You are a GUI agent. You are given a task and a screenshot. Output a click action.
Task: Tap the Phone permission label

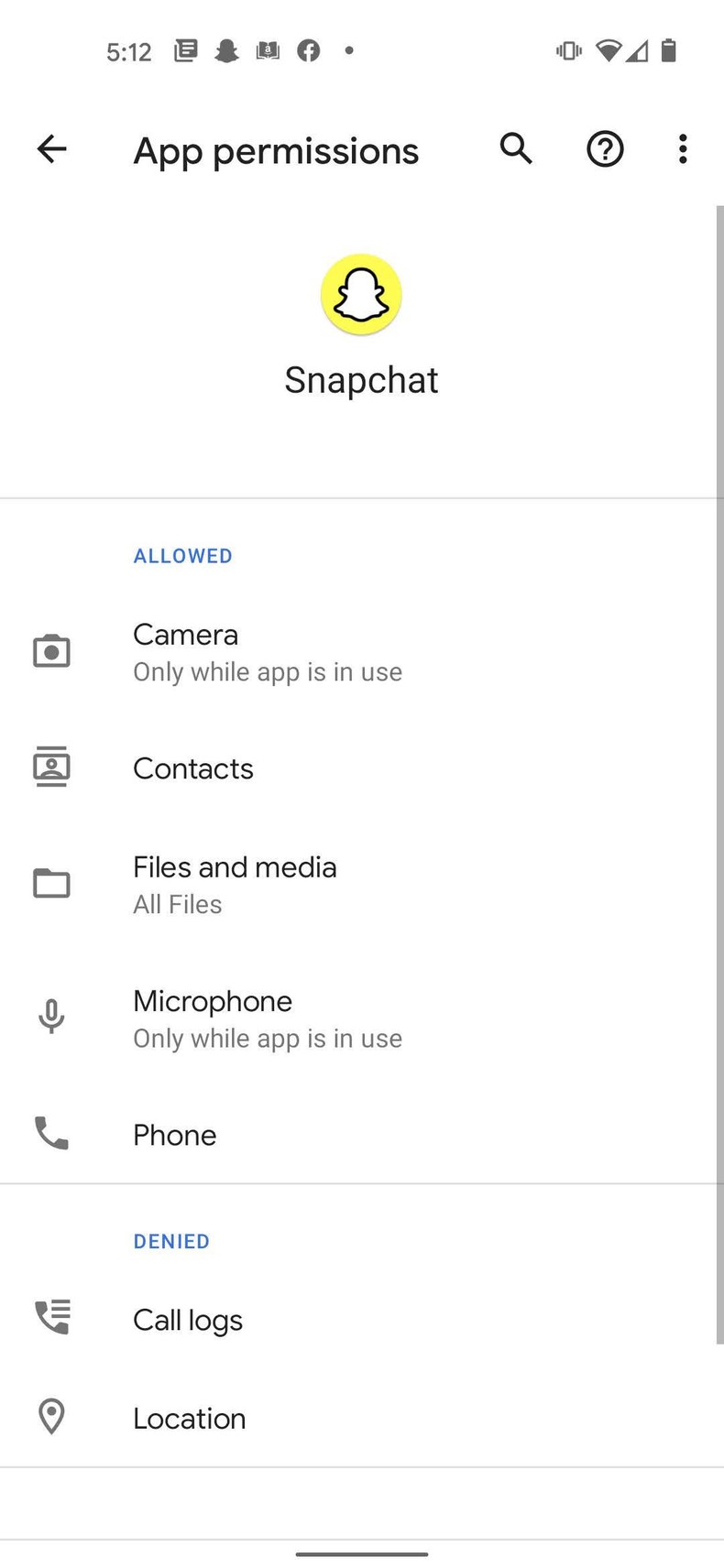coord(174,1135)
